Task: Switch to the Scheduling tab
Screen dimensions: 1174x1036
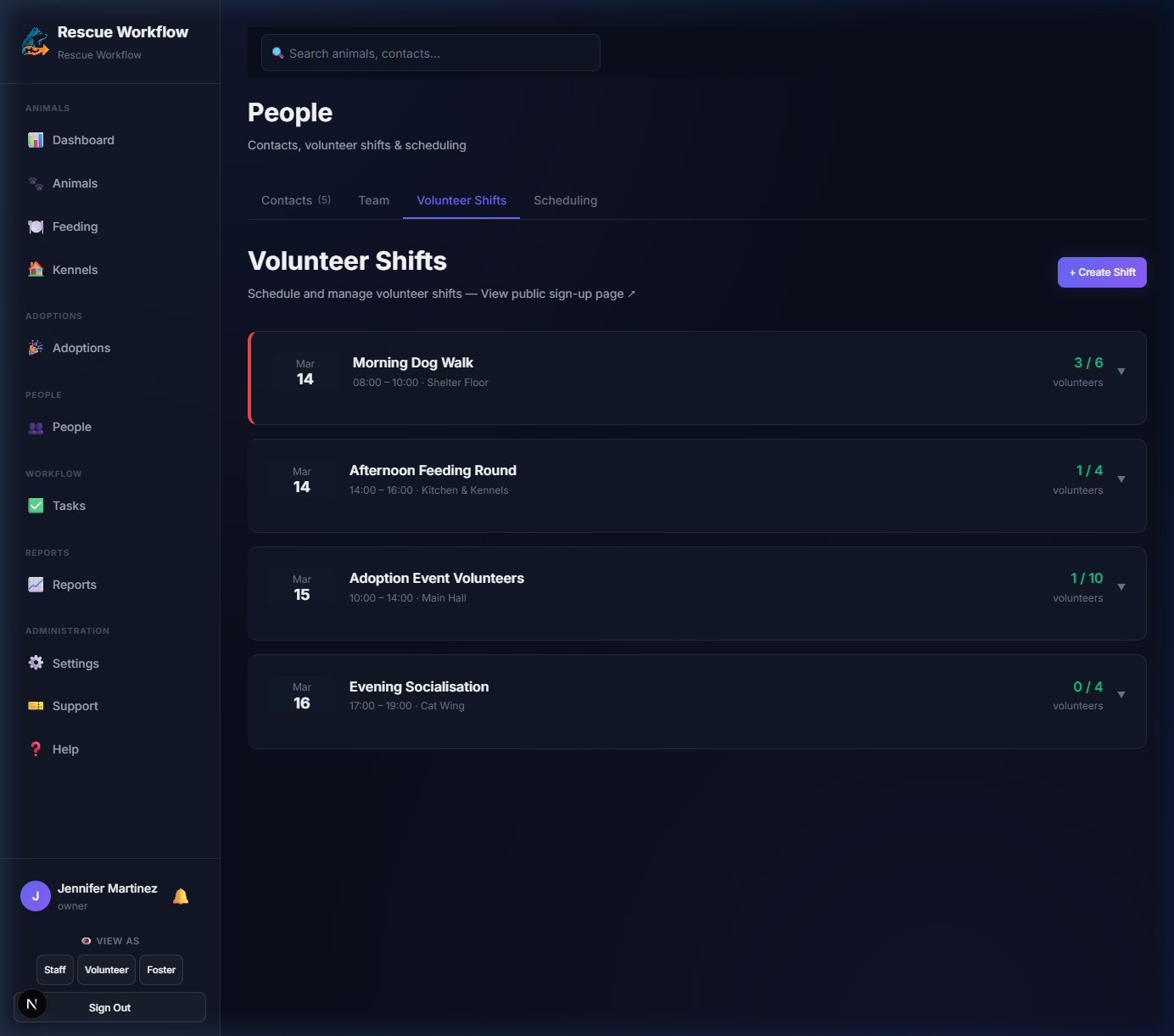Action: (565, 200)
